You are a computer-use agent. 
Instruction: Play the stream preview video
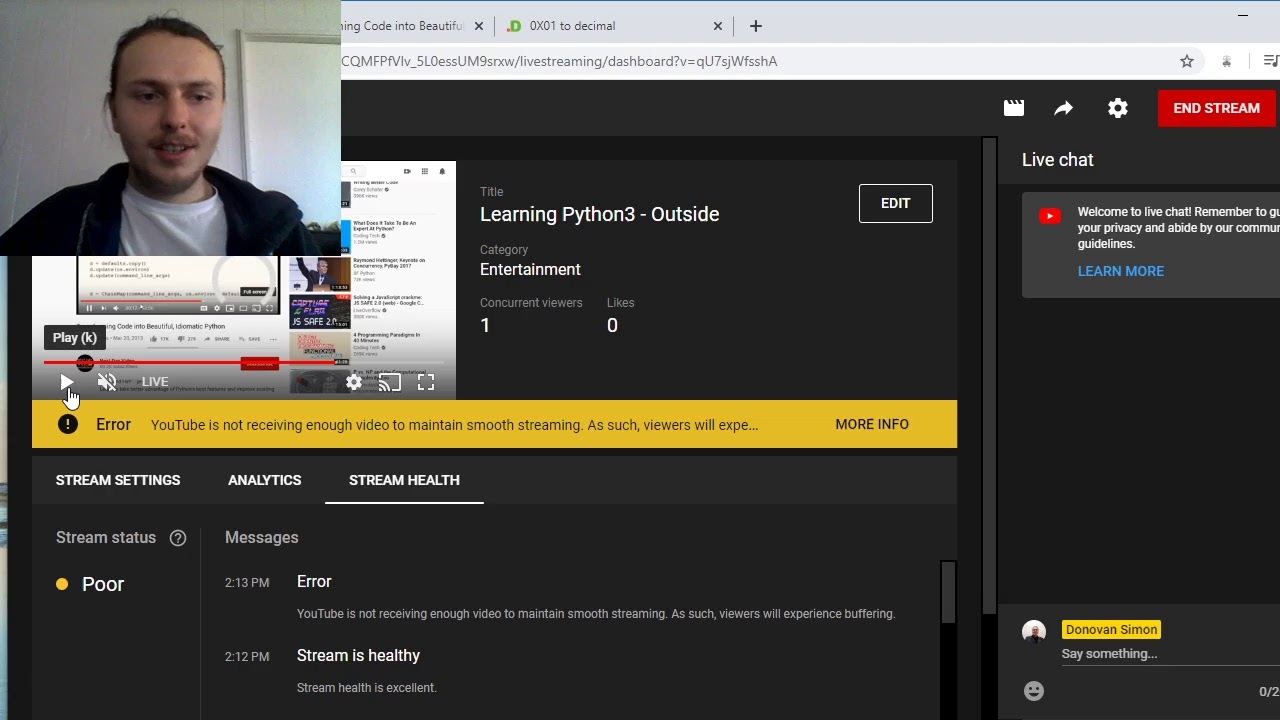click(x=66, y=382)
